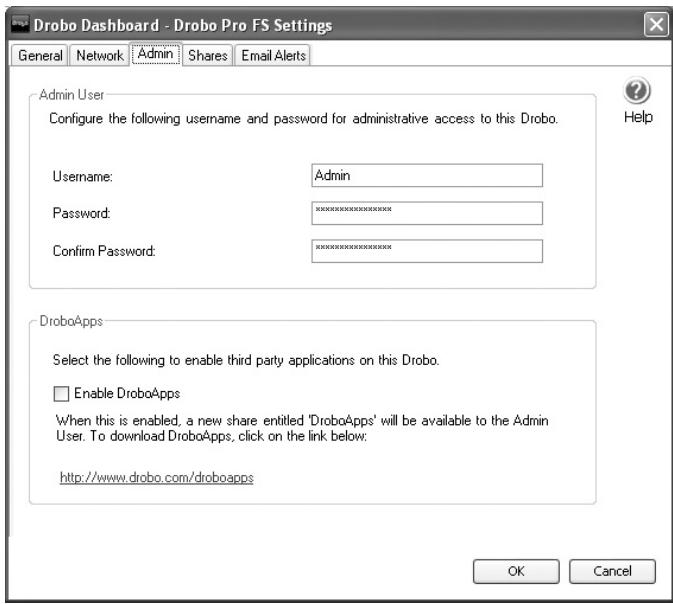Click the 'Enable DroboApps' label

(x=127, y=393)
